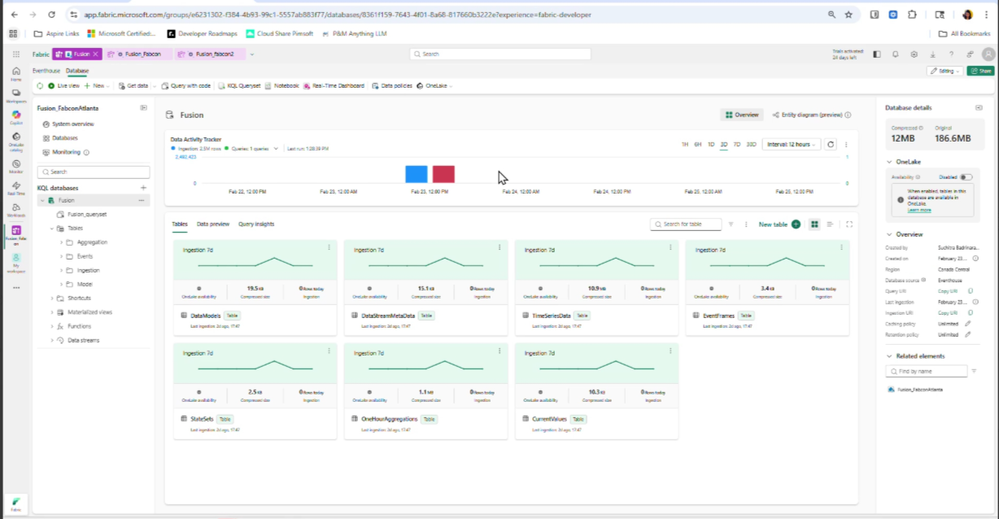Collapse the OneLake section in details
Image resolution: width=999 pixels, height=519 pixels.
click(x=889, y=162)
